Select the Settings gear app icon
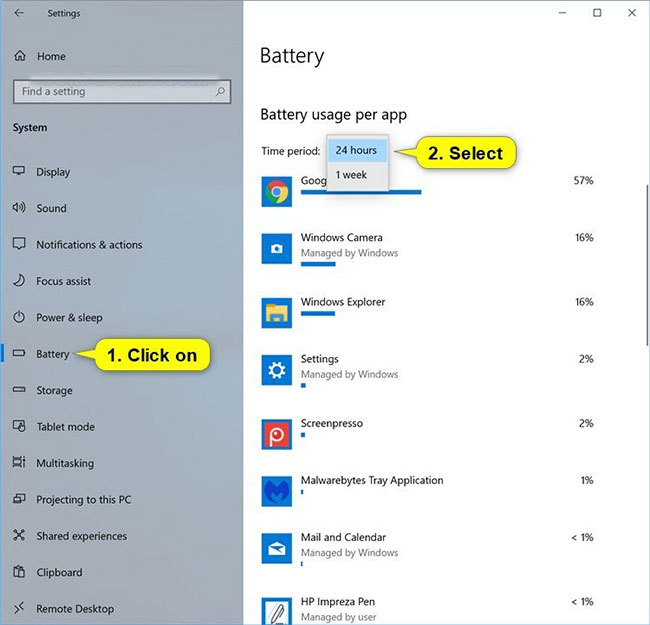This screenshot has height=625, width=650. pyautogui.click(x=276, y=370)
